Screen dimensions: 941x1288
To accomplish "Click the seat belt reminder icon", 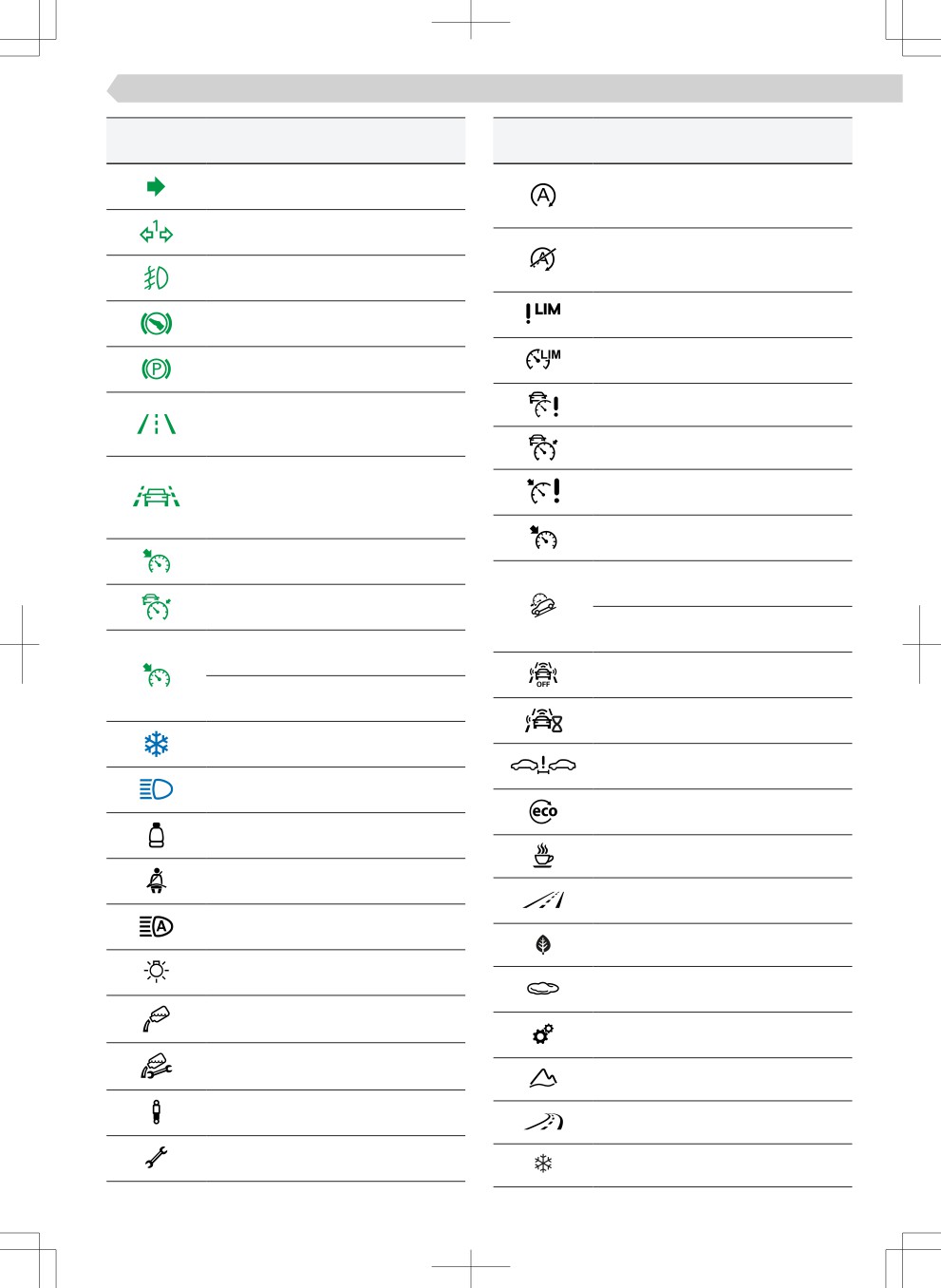I will (157, 881).
